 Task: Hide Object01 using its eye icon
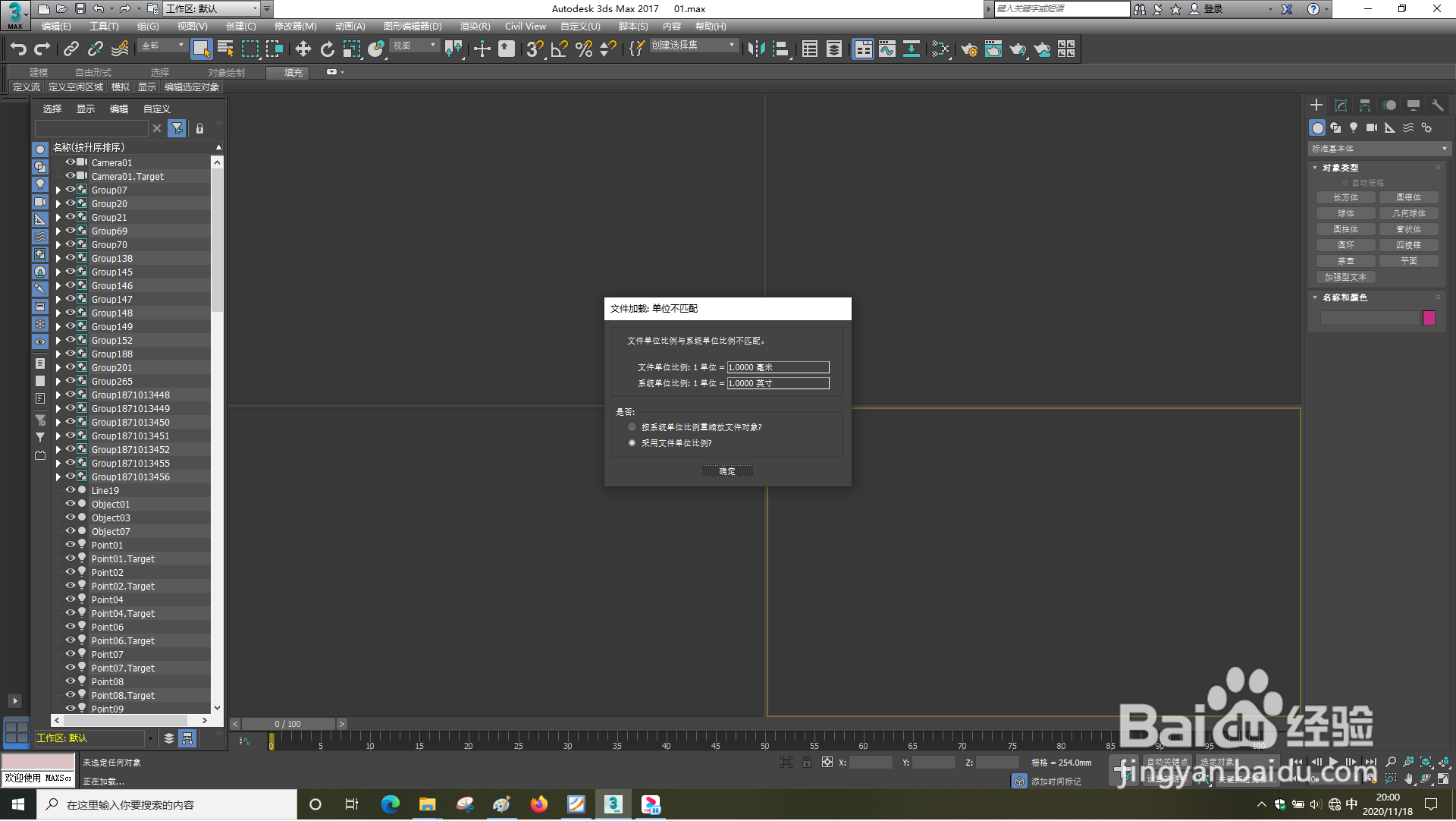click(70, 504)
